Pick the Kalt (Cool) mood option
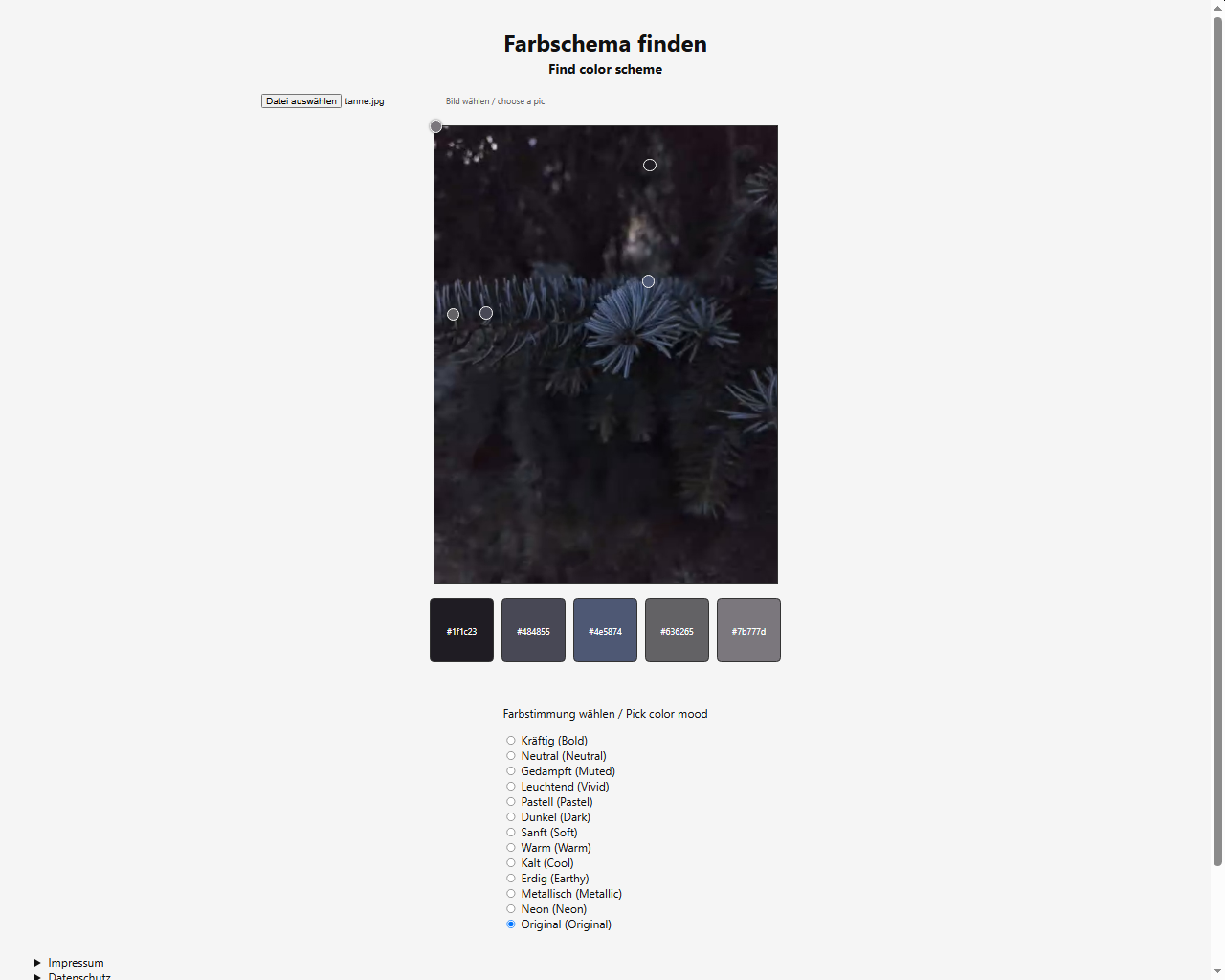Viewport: 1225px width, 980px height. [511, 863]
